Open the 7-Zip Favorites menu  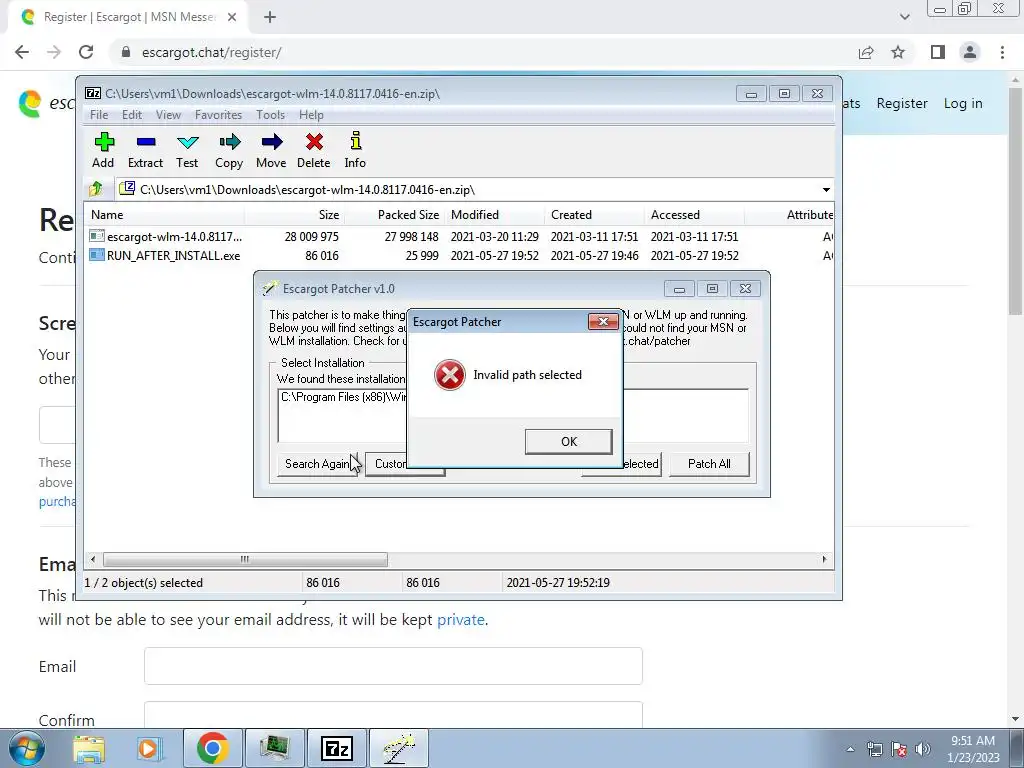tap(218, 115)
